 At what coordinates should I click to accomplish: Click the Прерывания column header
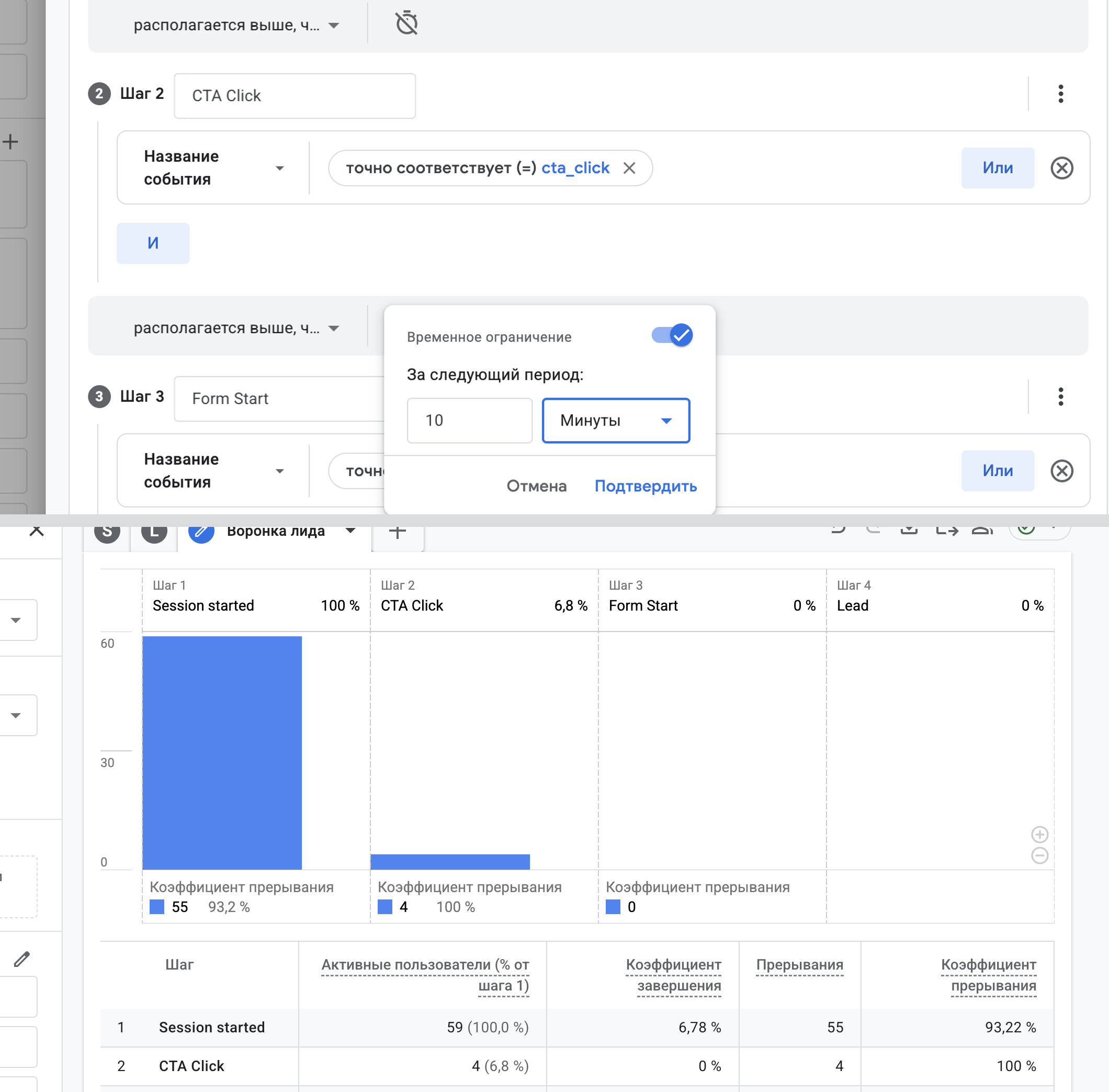click(799, 965)
